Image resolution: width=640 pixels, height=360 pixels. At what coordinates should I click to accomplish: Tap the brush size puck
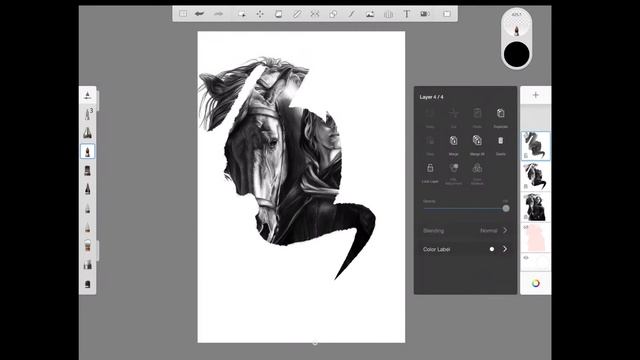(x=516, y=24)
